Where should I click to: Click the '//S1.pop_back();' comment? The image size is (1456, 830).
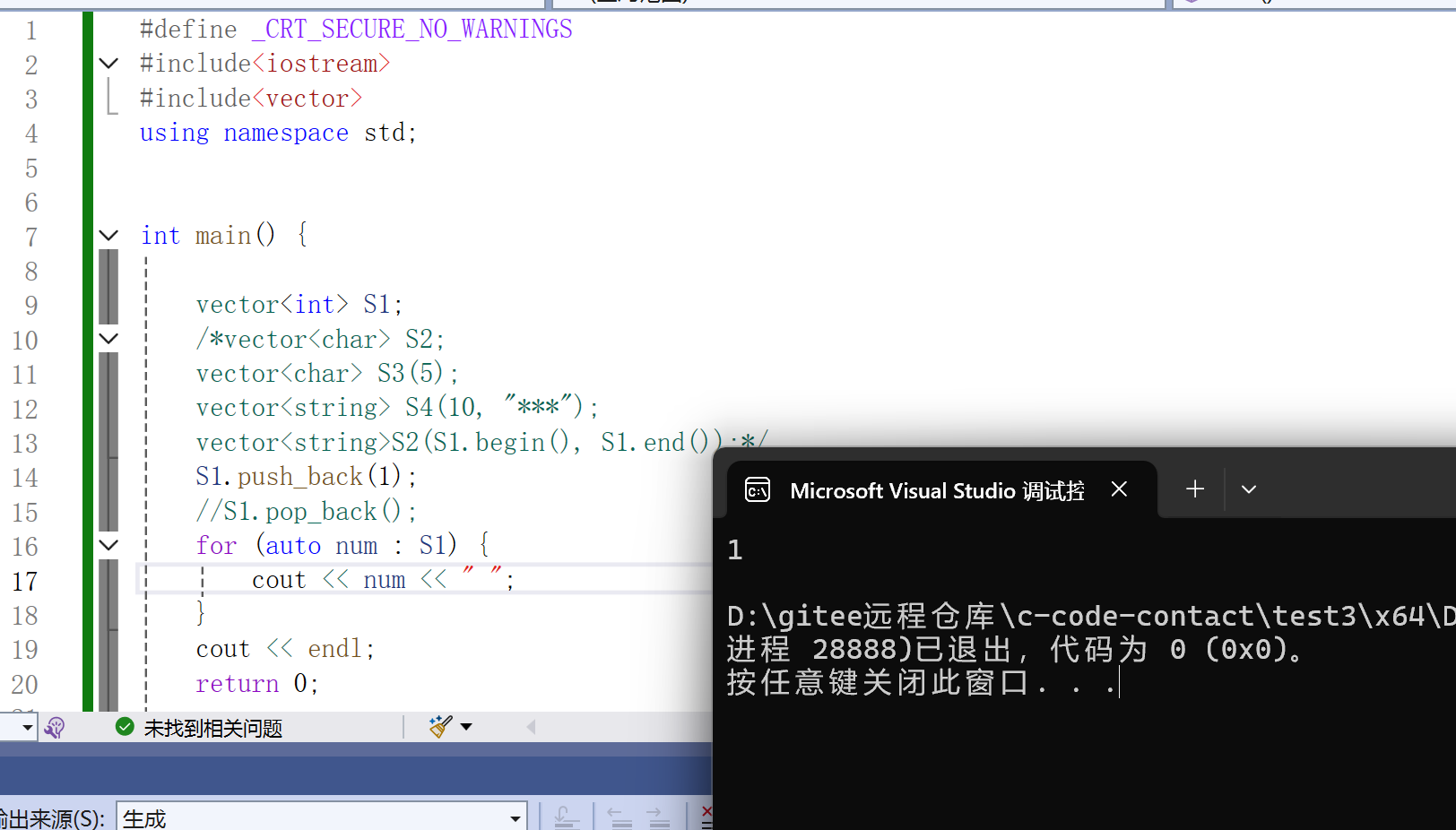click(x=307, y=512)
